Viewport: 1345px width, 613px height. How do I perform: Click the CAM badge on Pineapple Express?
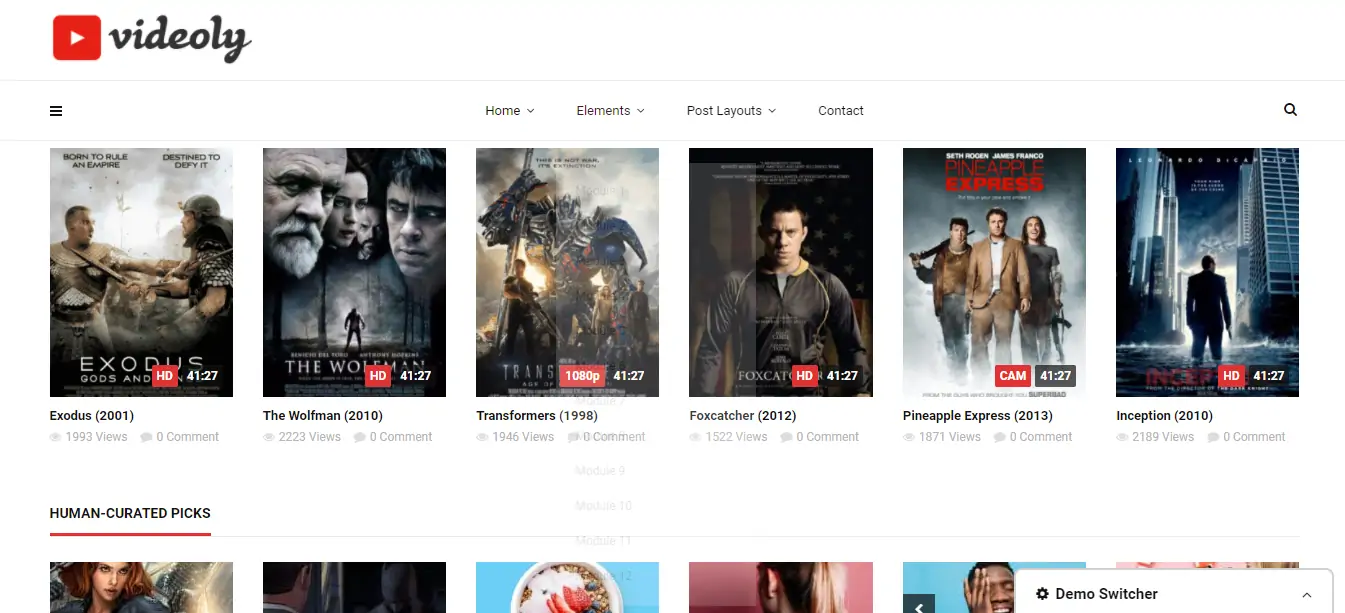[x=1012, y=376]
